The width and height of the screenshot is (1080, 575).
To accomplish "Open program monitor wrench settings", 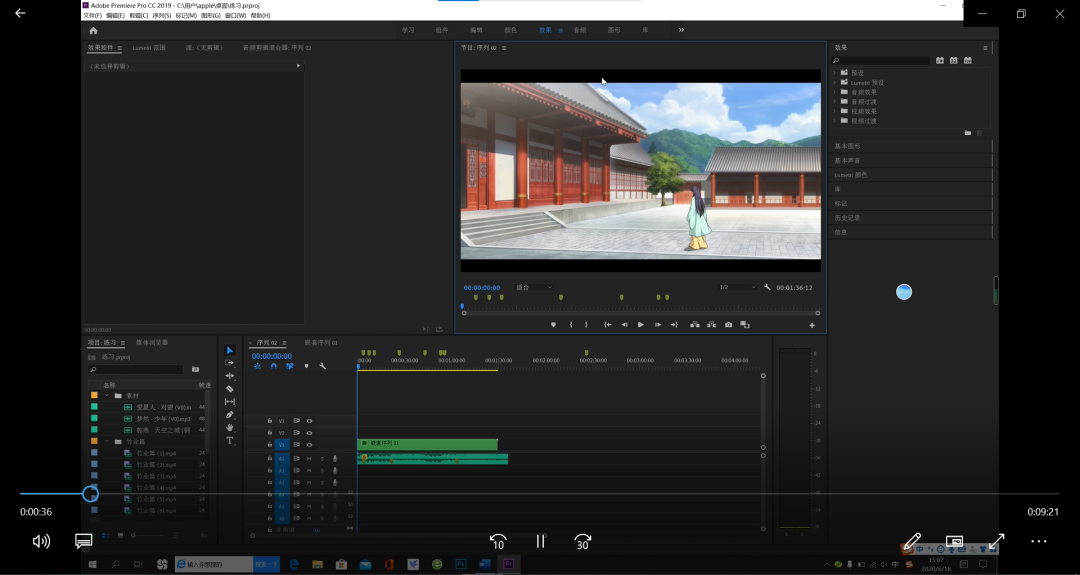I will [767, 287].
